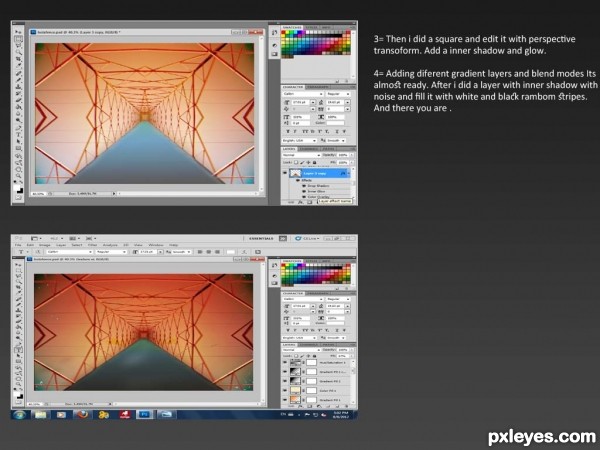Click foreground/background colors in lower toolbox

click(18, 395)
